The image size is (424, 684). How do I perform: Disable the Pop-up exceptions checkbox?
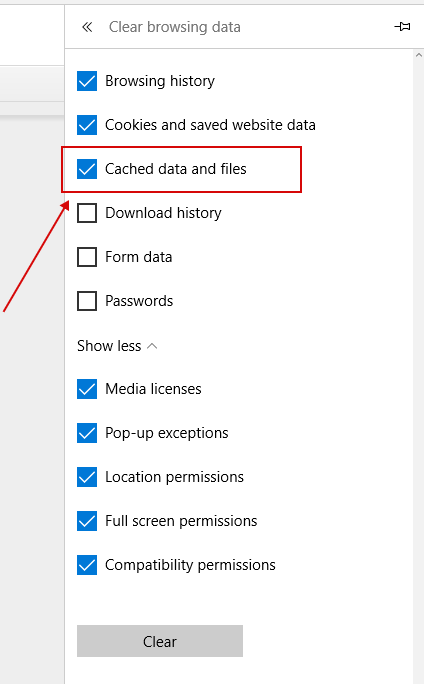tap(87, 433)
